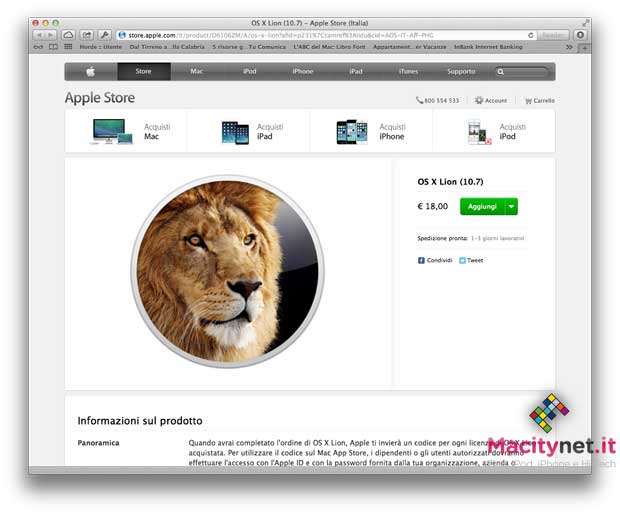
Task: Expand the Aggiungi button dropdown arrow
Action: (511, 206)
